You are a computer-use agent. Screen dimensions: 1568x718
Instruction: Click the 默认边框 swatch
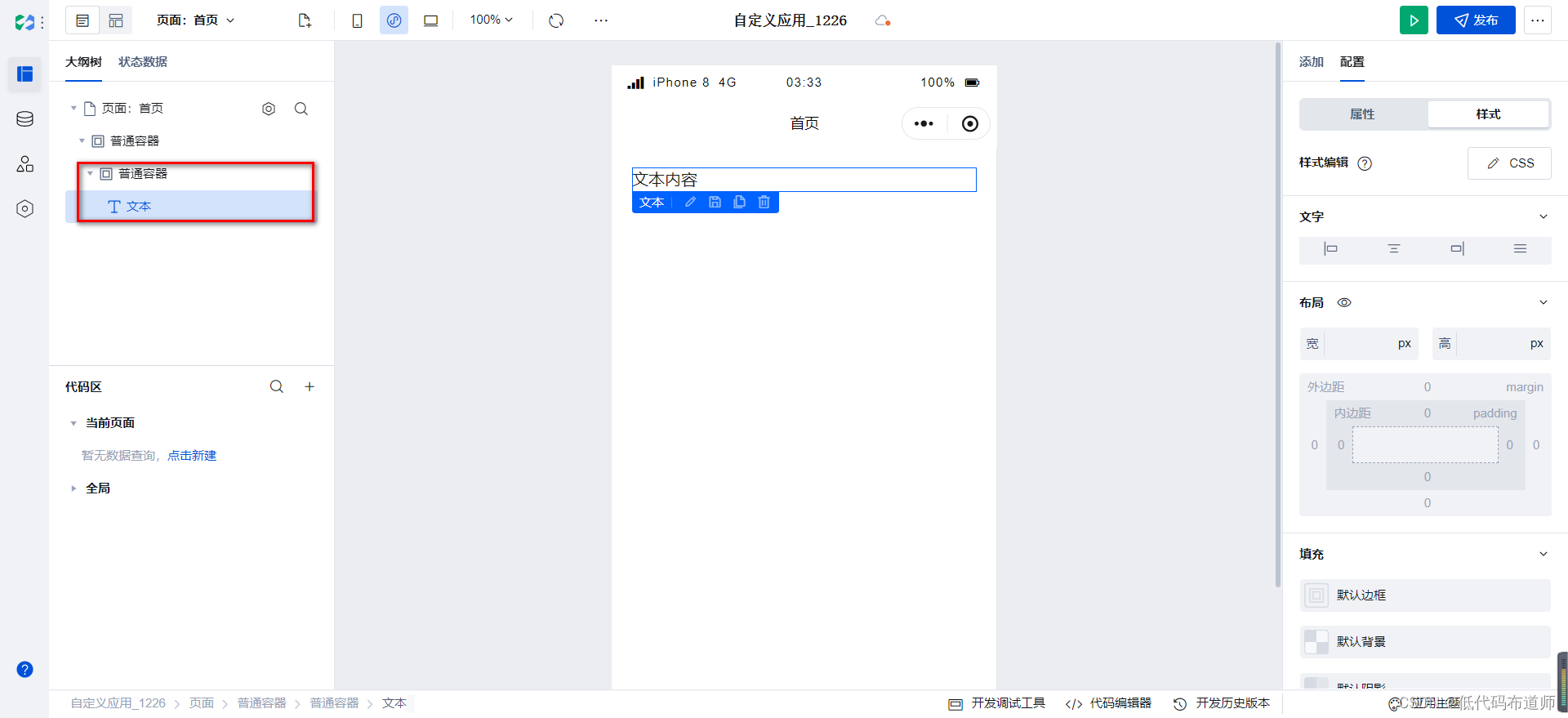1316,595
